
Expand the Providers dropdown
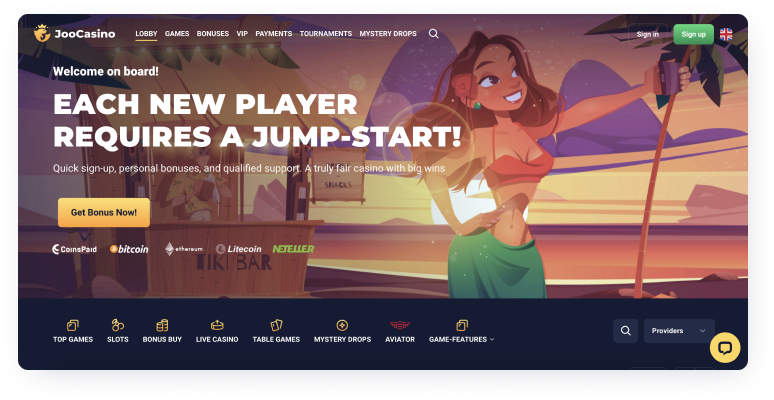[x=679, y=331]
